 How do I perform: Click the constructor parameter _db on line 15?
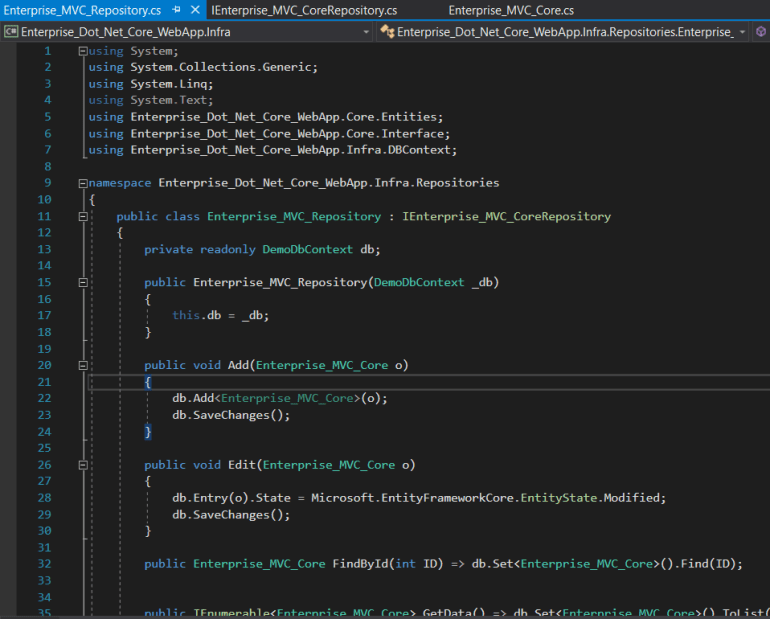pyautogui.click(x=482, y=282)
